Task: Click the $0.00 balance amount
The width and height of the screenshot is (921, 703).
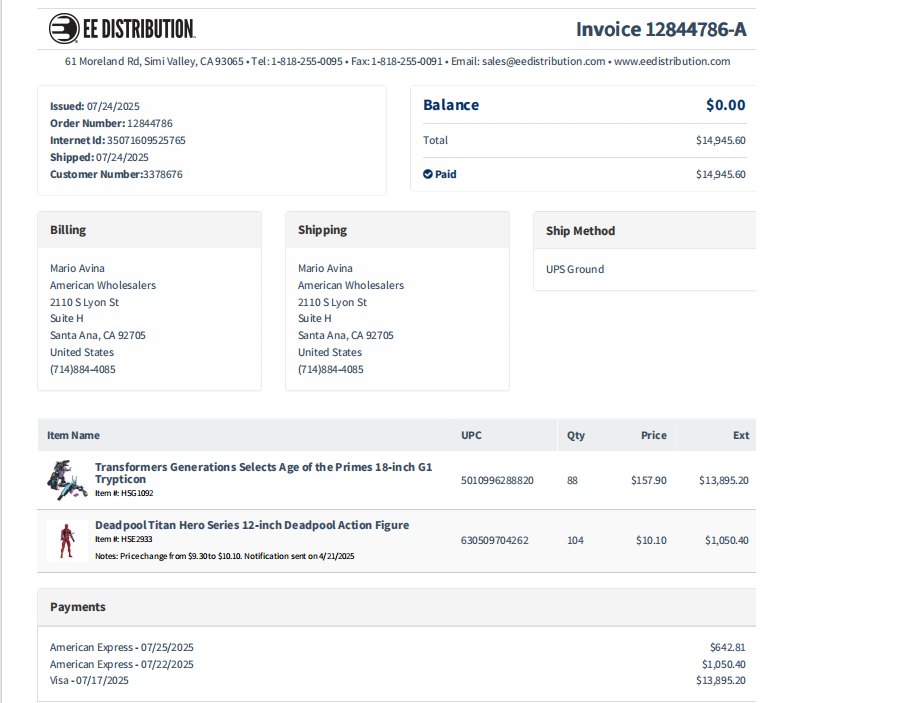Action: click(x=725, y=105)
